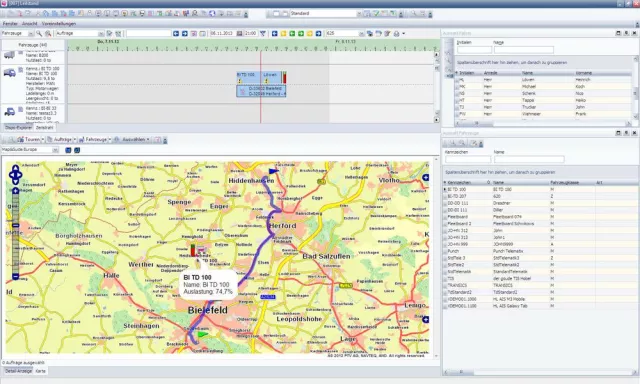
Task: Click the green flag at route start south of Bielefeld
Action: point(202,334)
